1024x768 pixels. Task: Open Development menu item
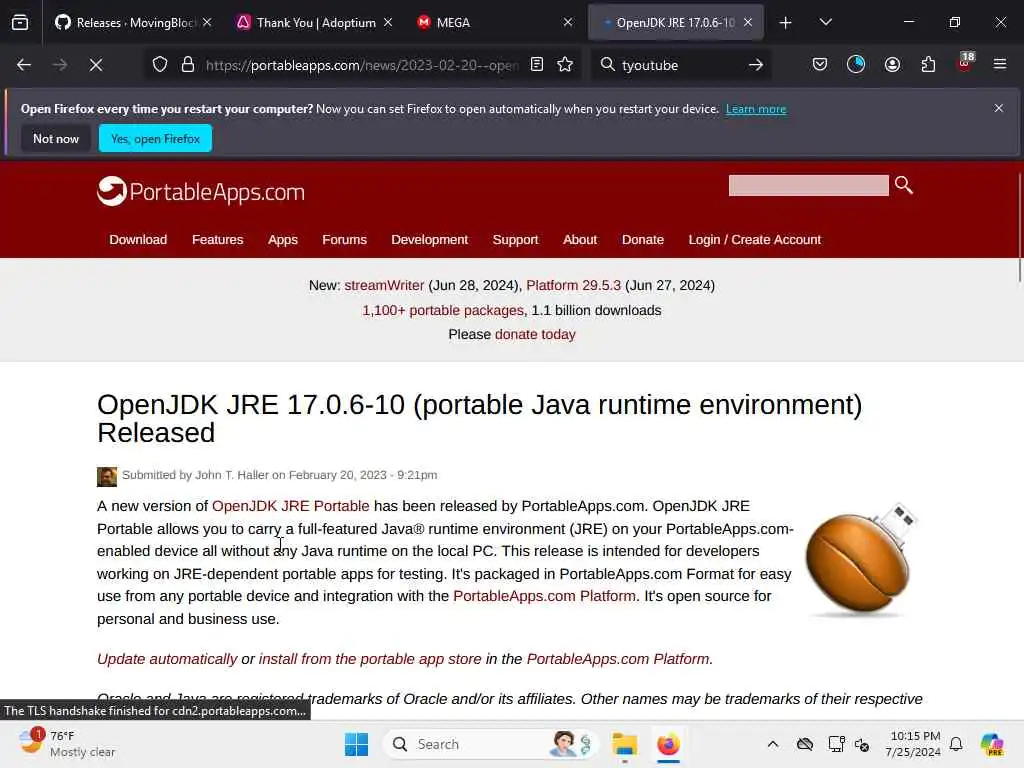tap(430, 240)
